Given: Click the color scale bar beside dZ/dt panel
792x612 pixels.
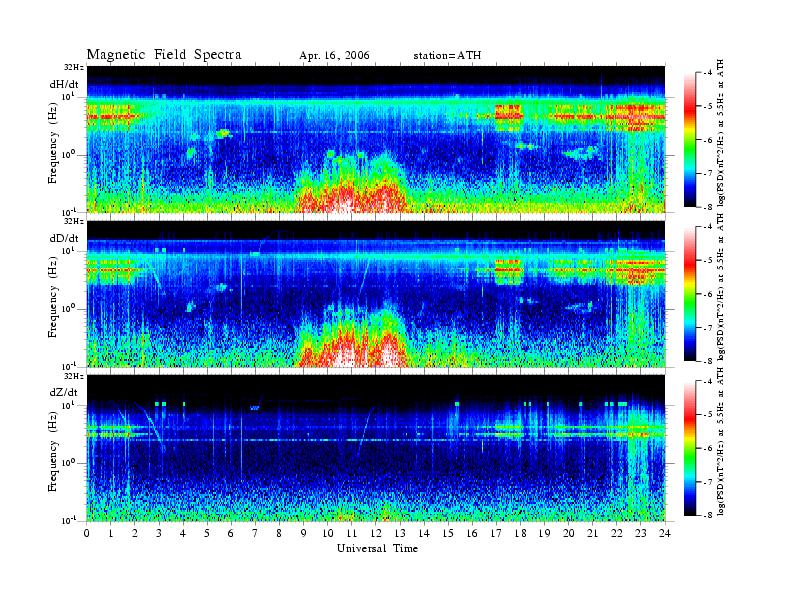Looking at the screenshot, I should pyautogui.click(x=689, y=448).
